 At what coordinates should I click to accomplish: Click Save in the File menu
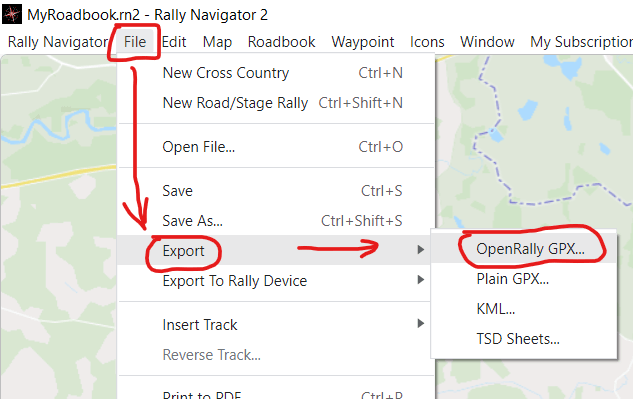pos(276,191)
